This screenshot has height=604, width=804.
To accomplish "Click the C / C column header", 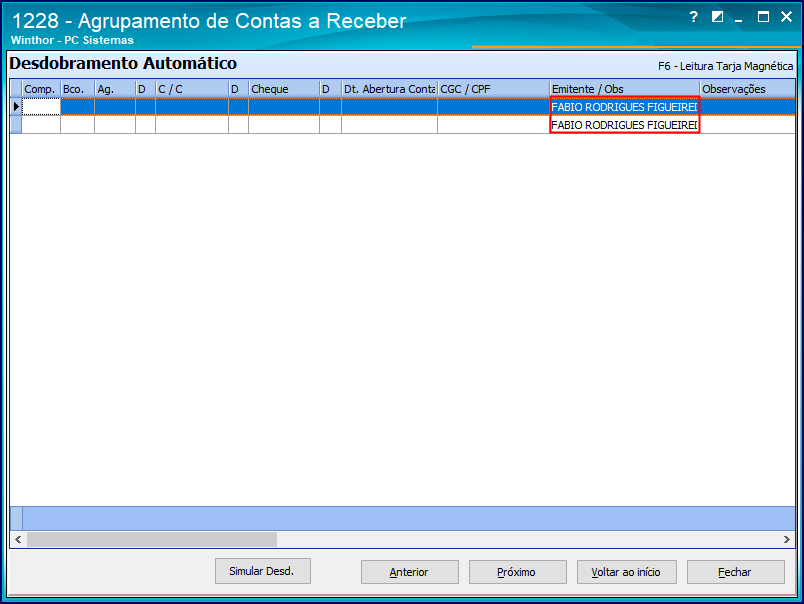I will click(x=192, y=89).
